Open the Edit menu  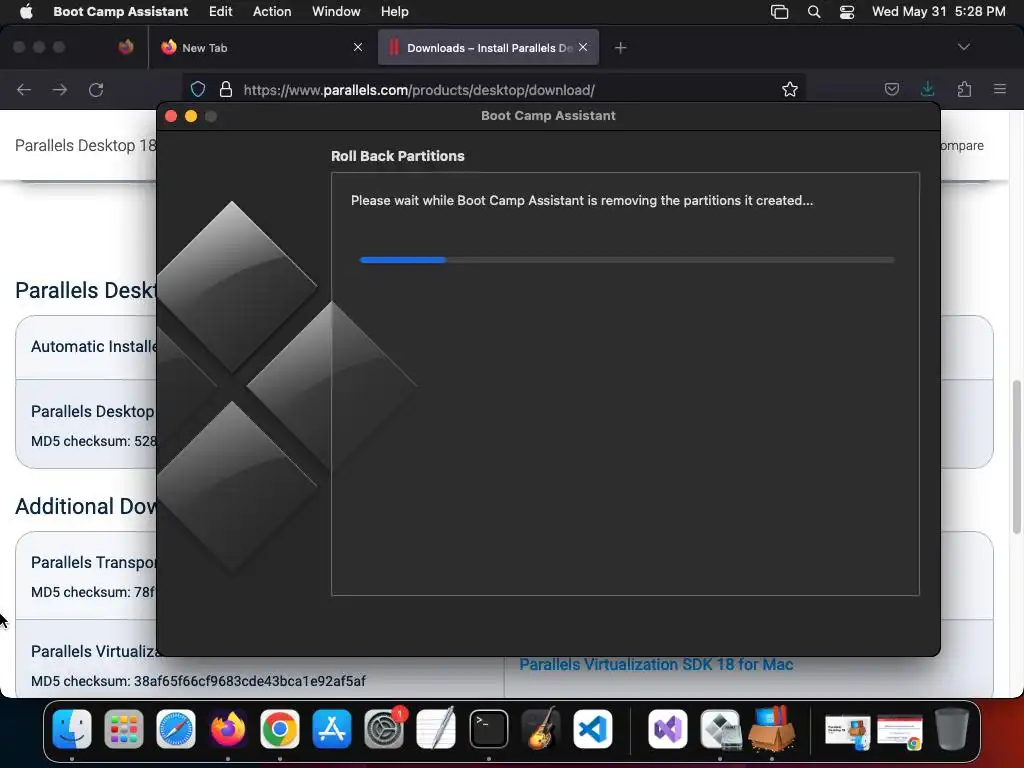coord(220,11)
